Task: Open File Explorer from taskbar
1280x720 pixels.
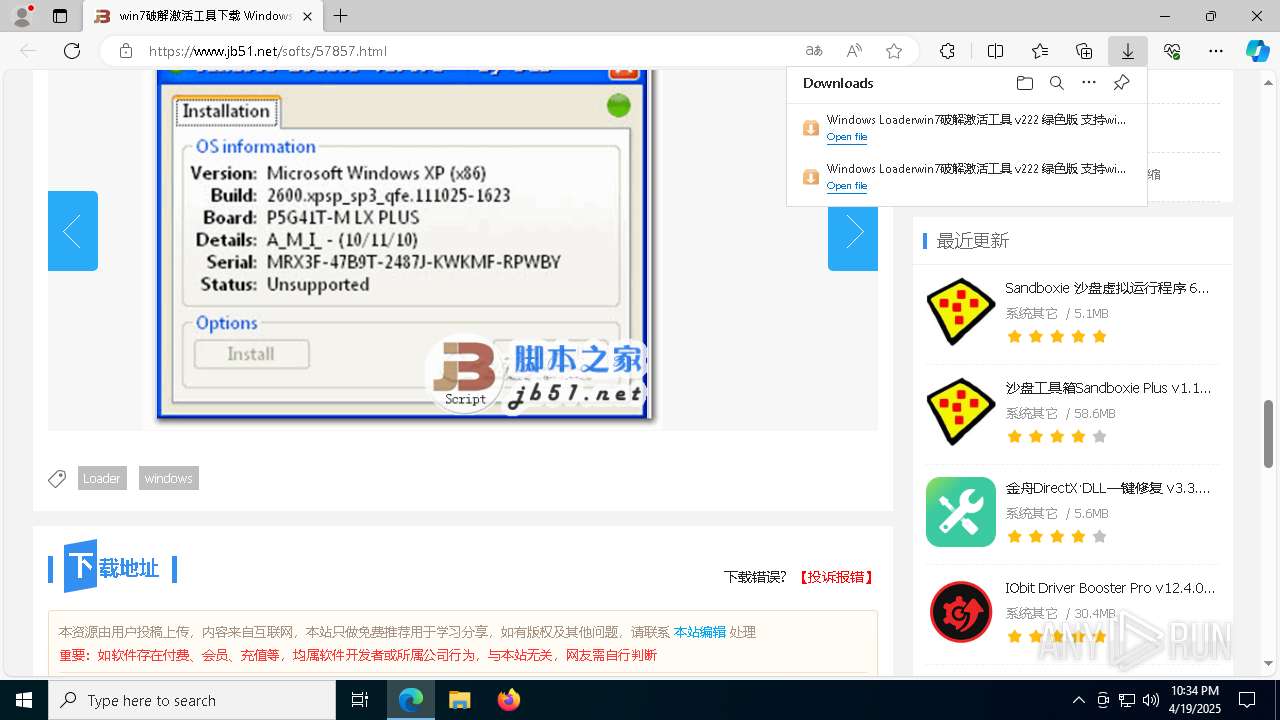Action: (459, 700)
